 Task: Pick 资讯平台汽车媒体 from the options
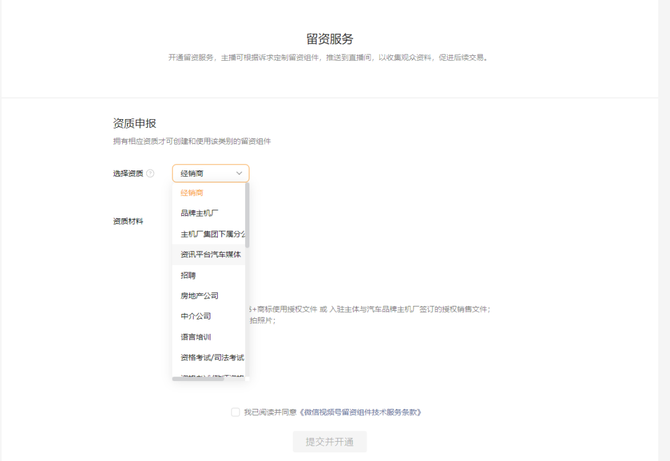click(x=210, y=255)
